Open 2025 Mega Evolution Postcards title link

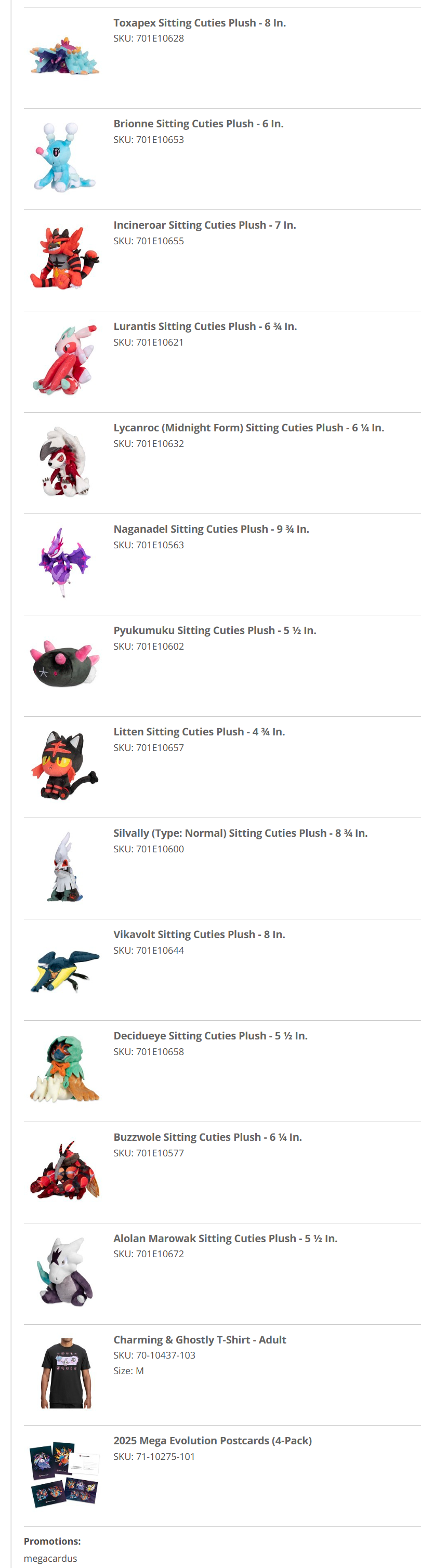point(213,1440)
